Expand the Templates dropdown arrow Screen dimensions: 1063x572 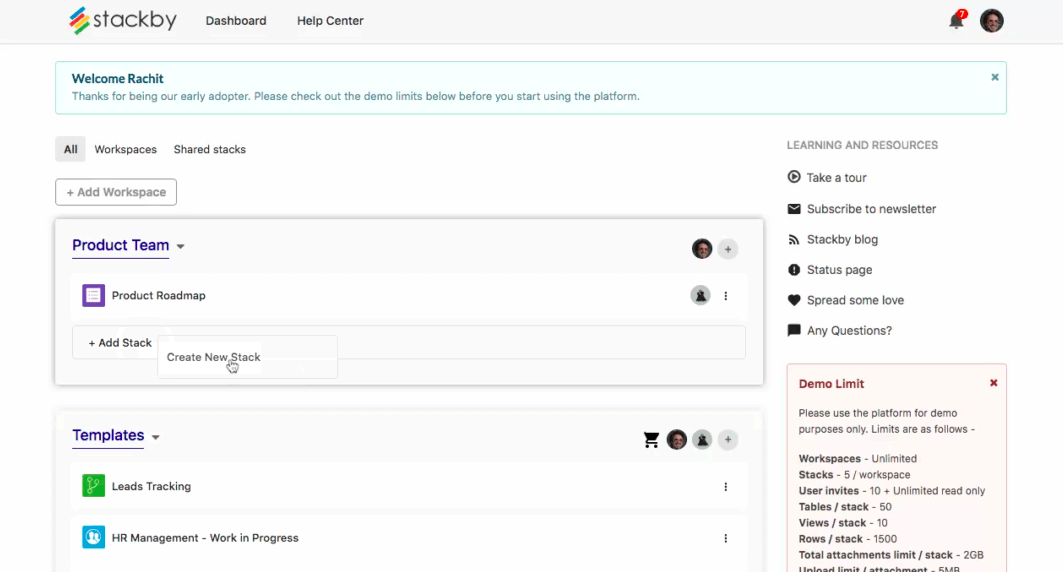(x=155, y=437)
